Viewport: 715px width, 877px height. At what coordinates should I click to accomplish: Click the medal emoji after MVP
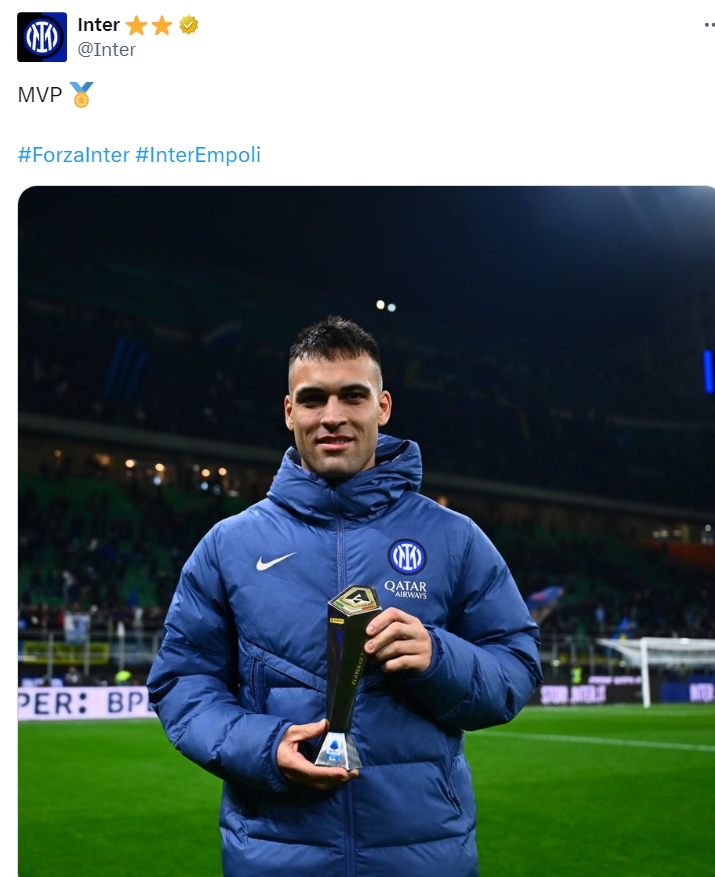point(81,95)
